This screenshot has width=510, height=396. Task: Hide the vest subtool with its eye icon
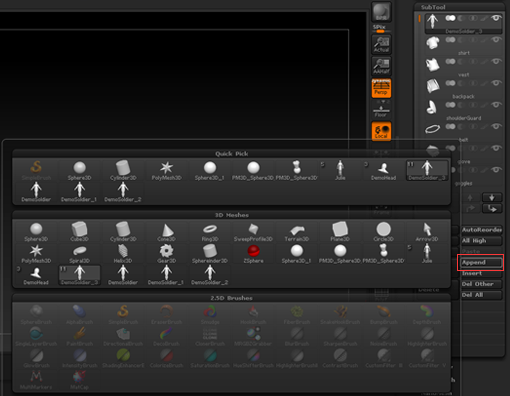pyautogui.click(x=496, y=61)
